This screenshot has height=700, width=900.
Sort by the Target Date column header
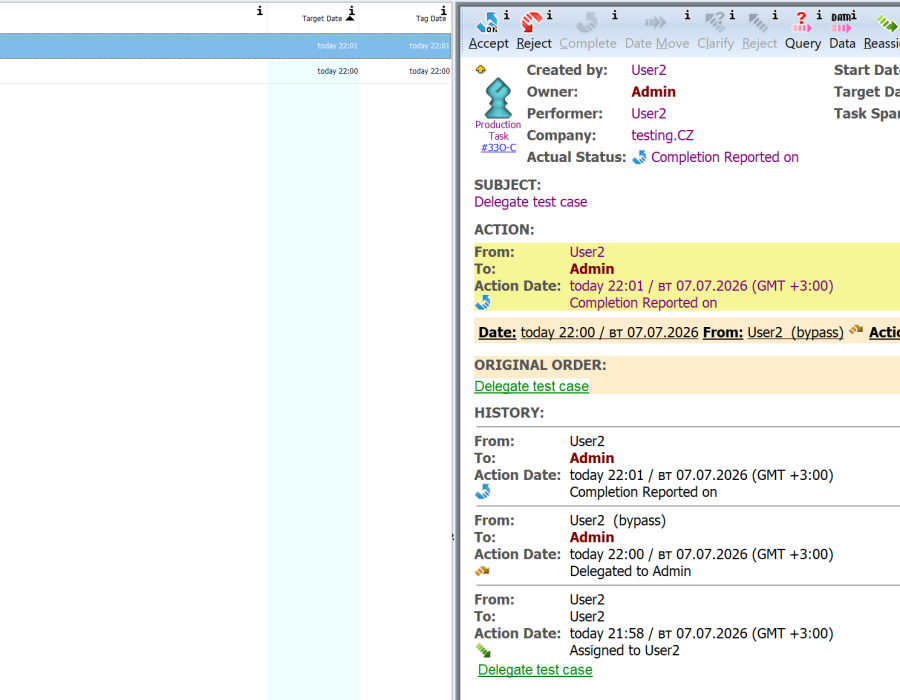pyautogui.click(x=322, y=18)
